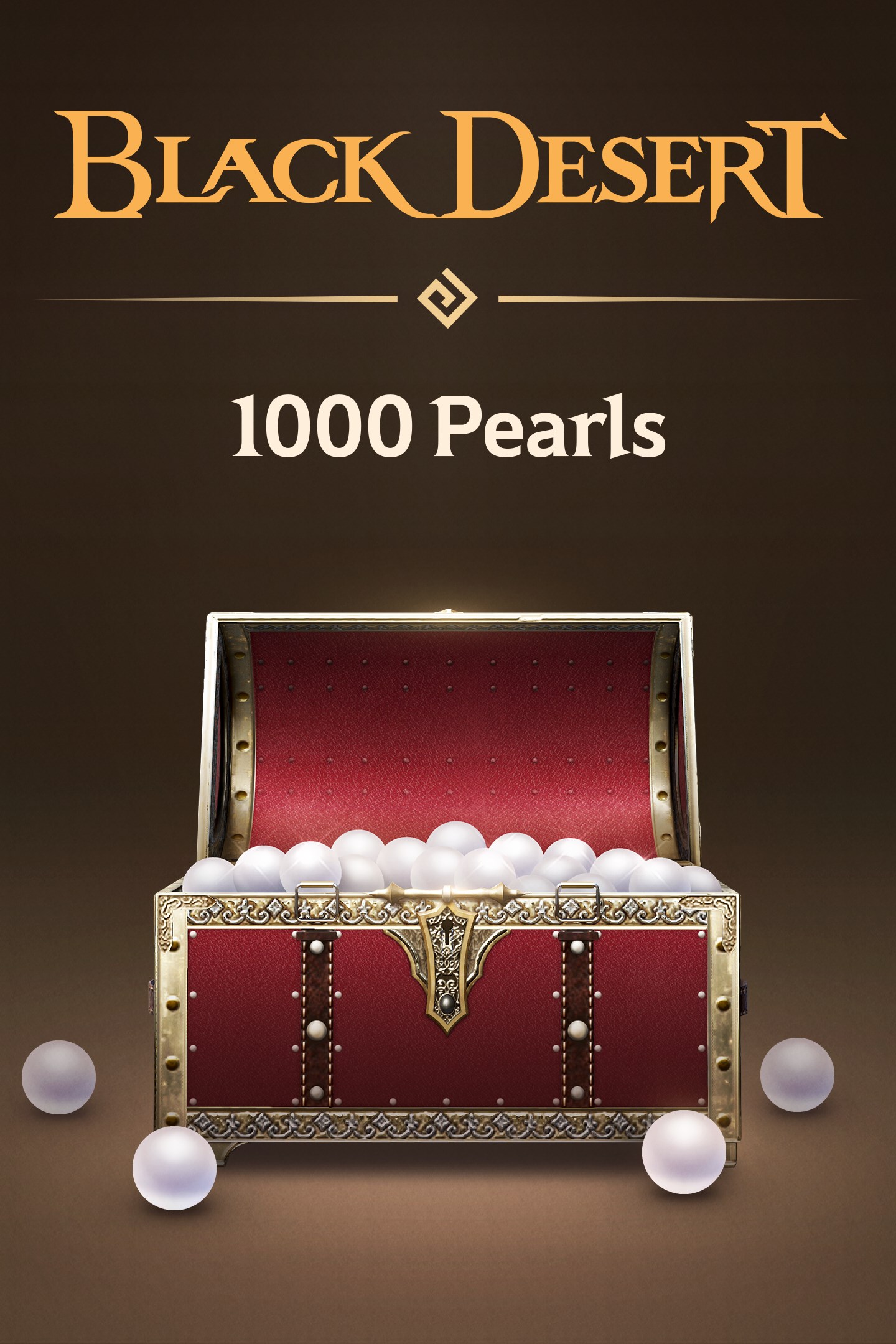Image resolution: width=896 pixels, height=1344 pixels.
Task: Click the bottom-left floor pearl
Action: [174, 1168]
